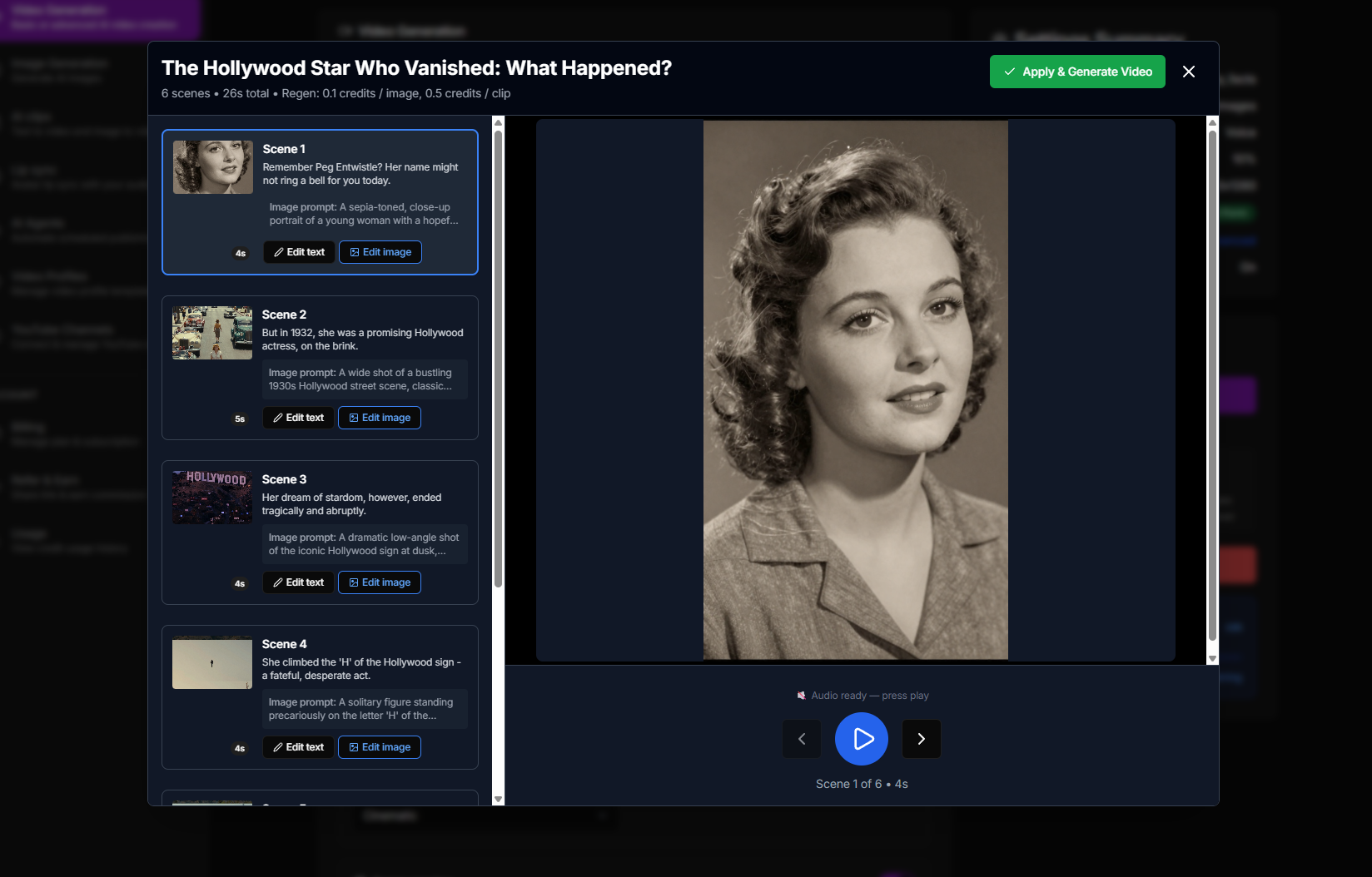Viewport: 1372px width, 877px height.
Task: Select Scene 1 portrait thumbnail
Action: pyautogui.click(x=213, y=167)
